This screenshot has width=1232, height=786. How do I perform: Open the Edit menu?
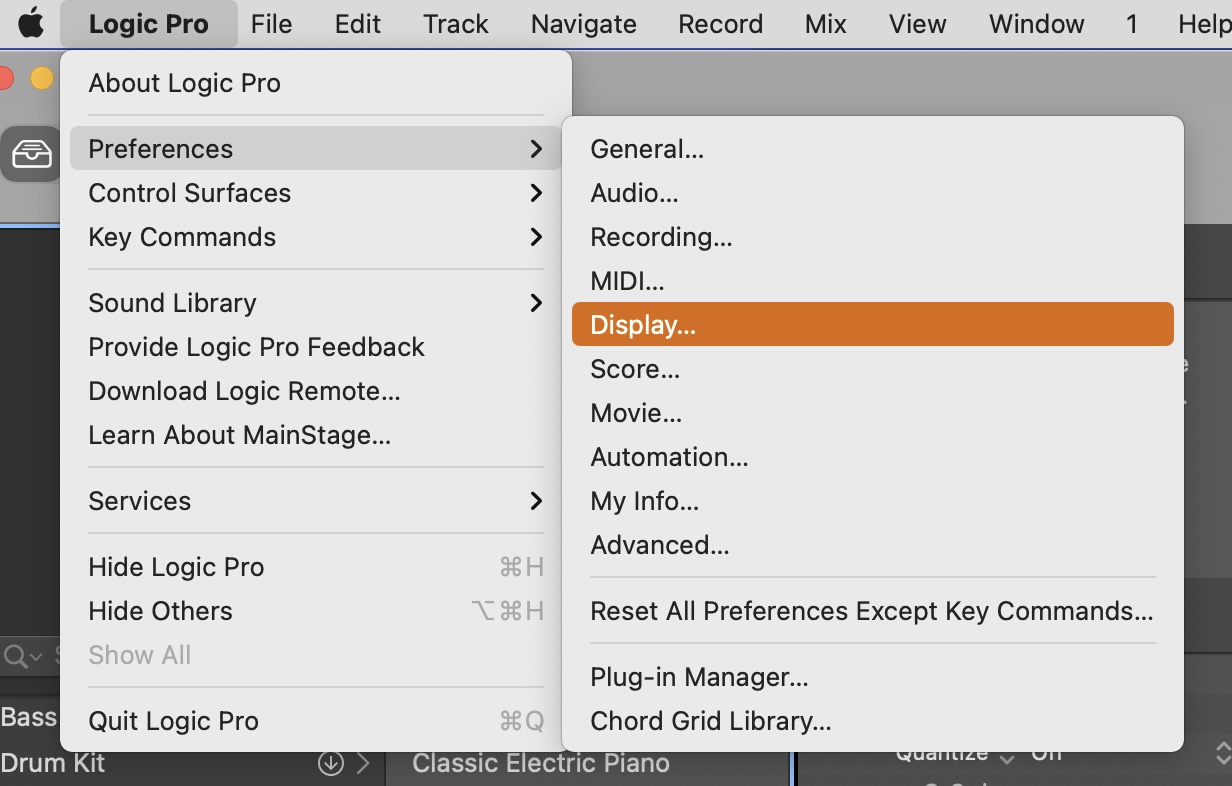(358, 24)
